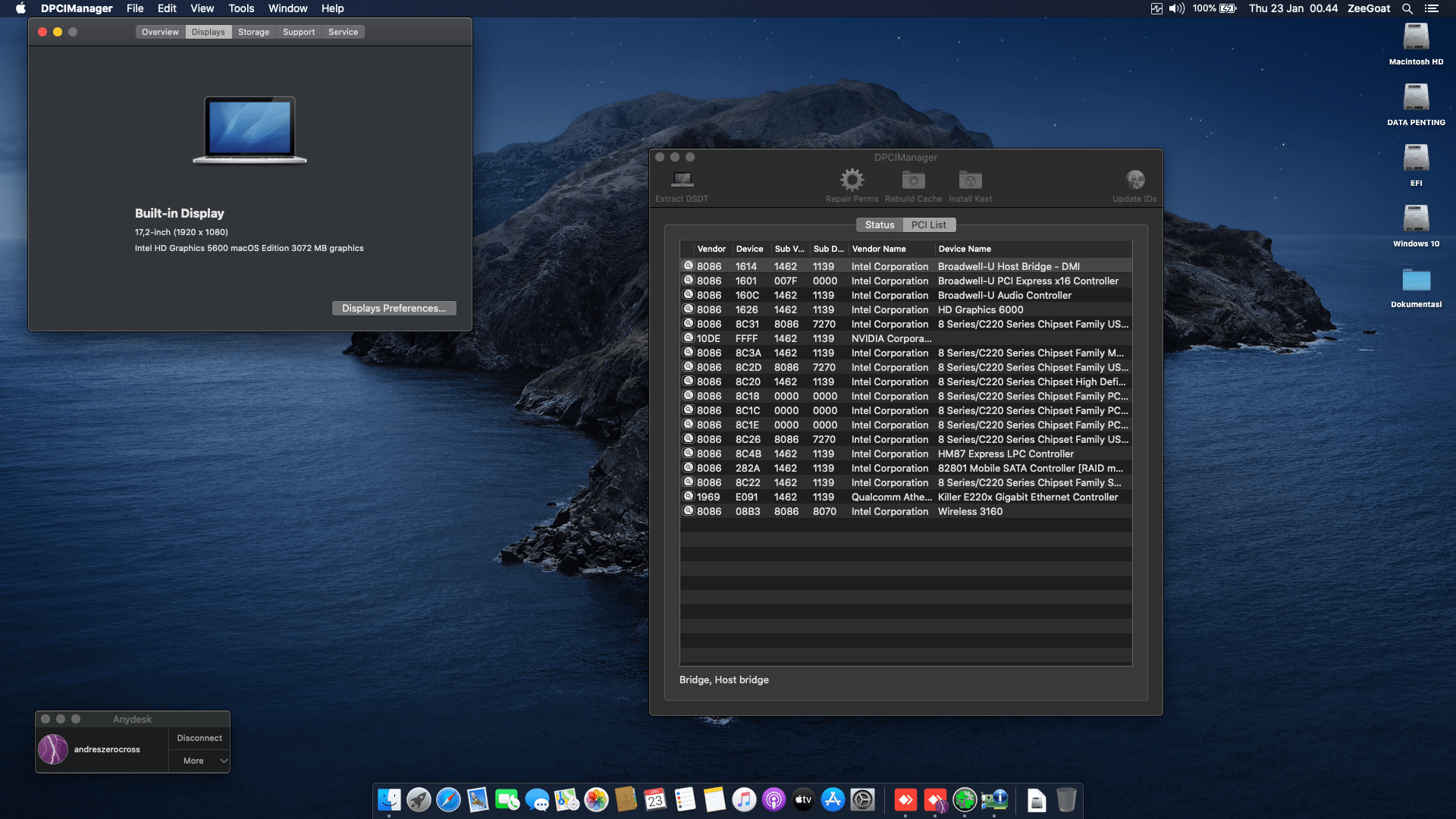
Task: Open Spotlight search in menu bar
Action: click(1407, 8)
